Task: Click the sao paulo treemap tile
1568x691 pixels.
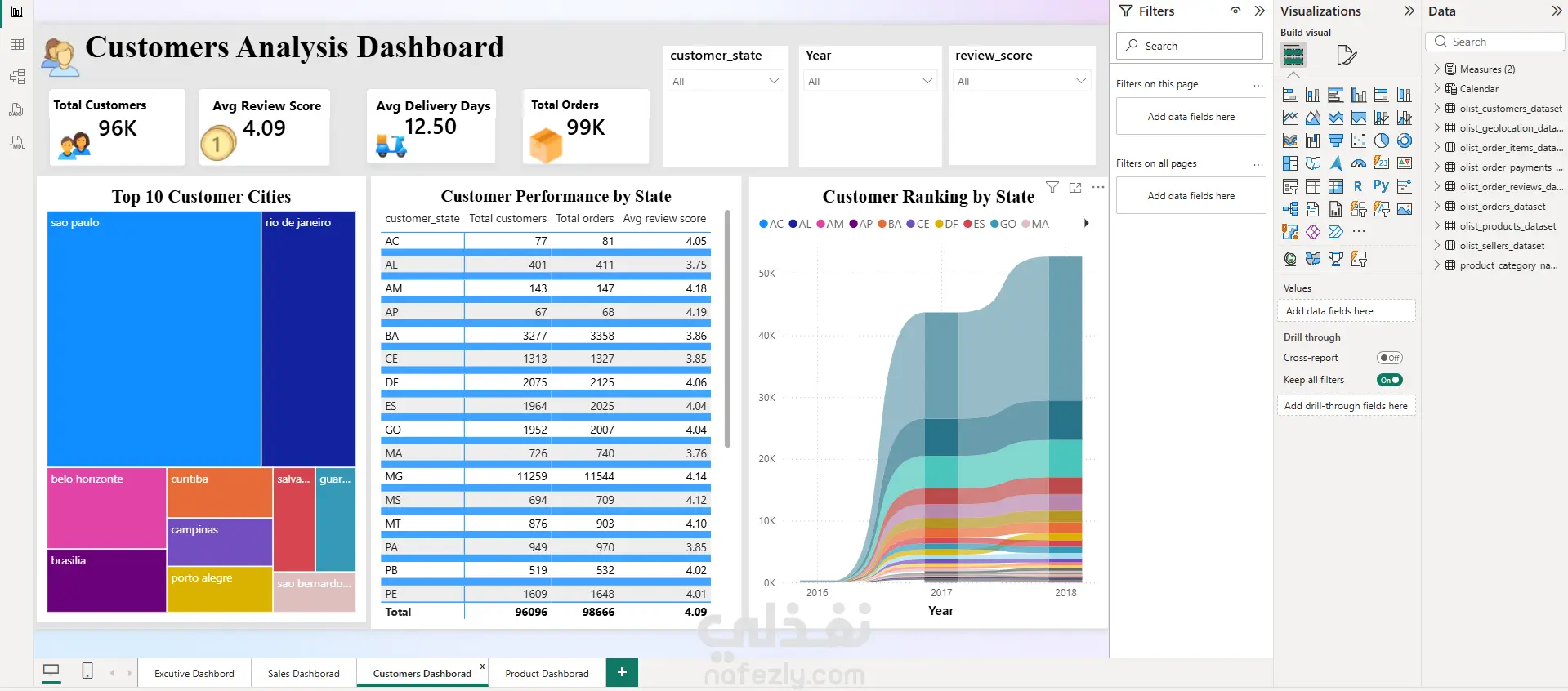Action: pyautogui.click(x=154, y=339)
